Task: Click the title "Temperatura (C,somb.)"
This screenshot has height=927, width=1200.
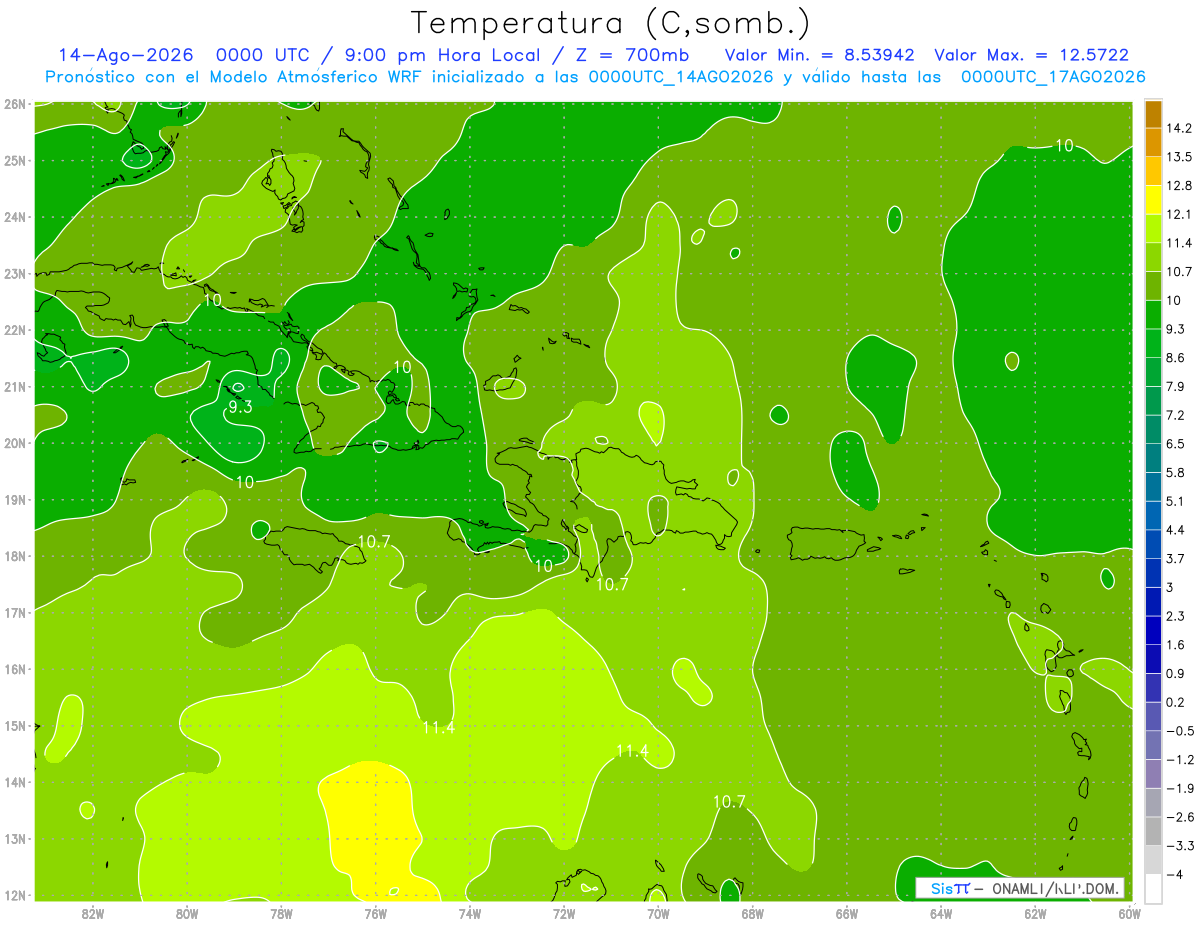Action: (x=611, y=23)
